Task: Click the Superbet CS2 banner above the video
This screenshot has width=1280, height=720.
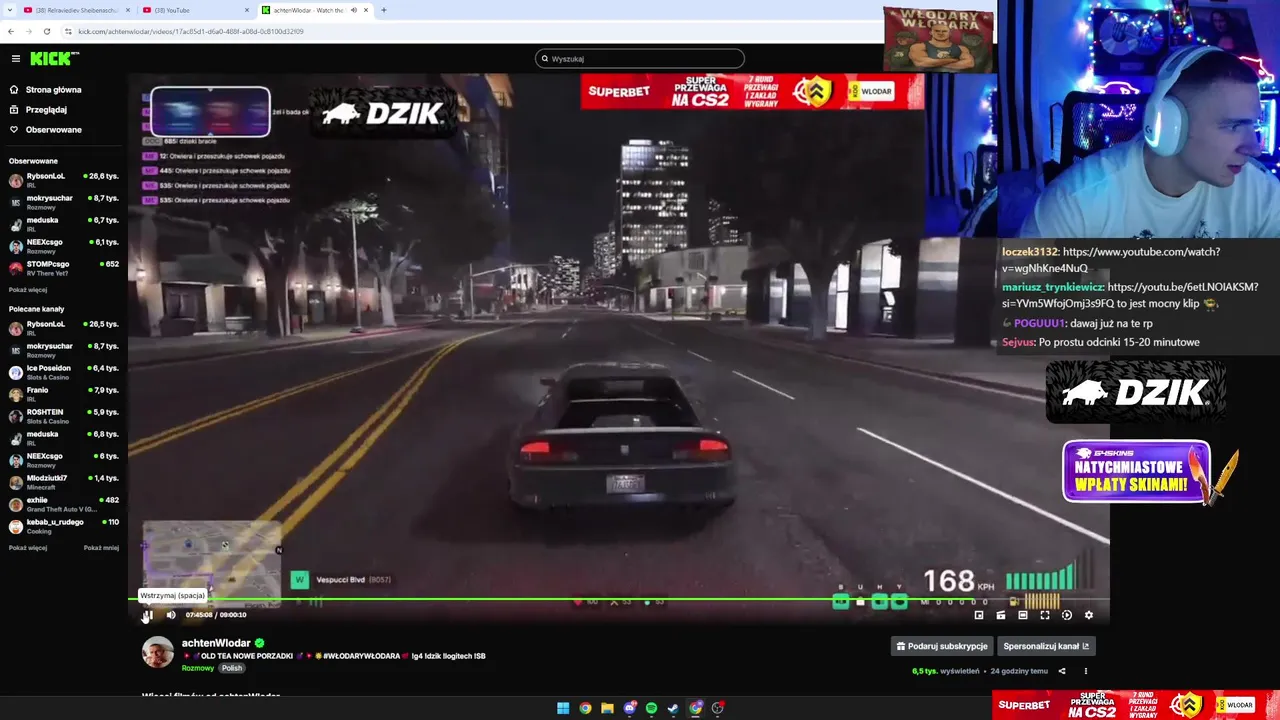Action: point(752,91)
